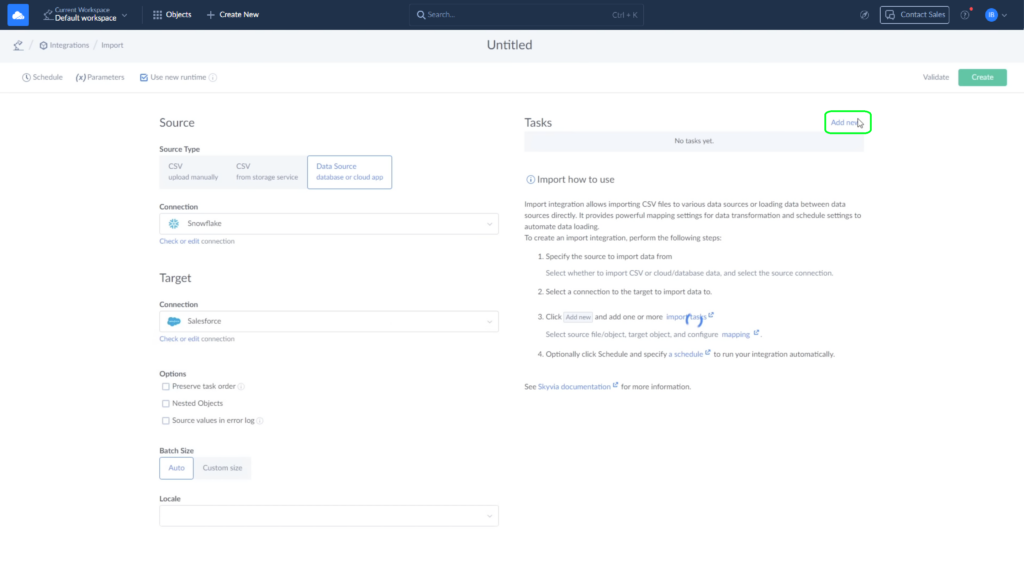Image resolution: width=1024 pixels, height=575 pixels.
Task: Select CSV upload manually source type
Action: pyautogui.click(x=193, y=172)
